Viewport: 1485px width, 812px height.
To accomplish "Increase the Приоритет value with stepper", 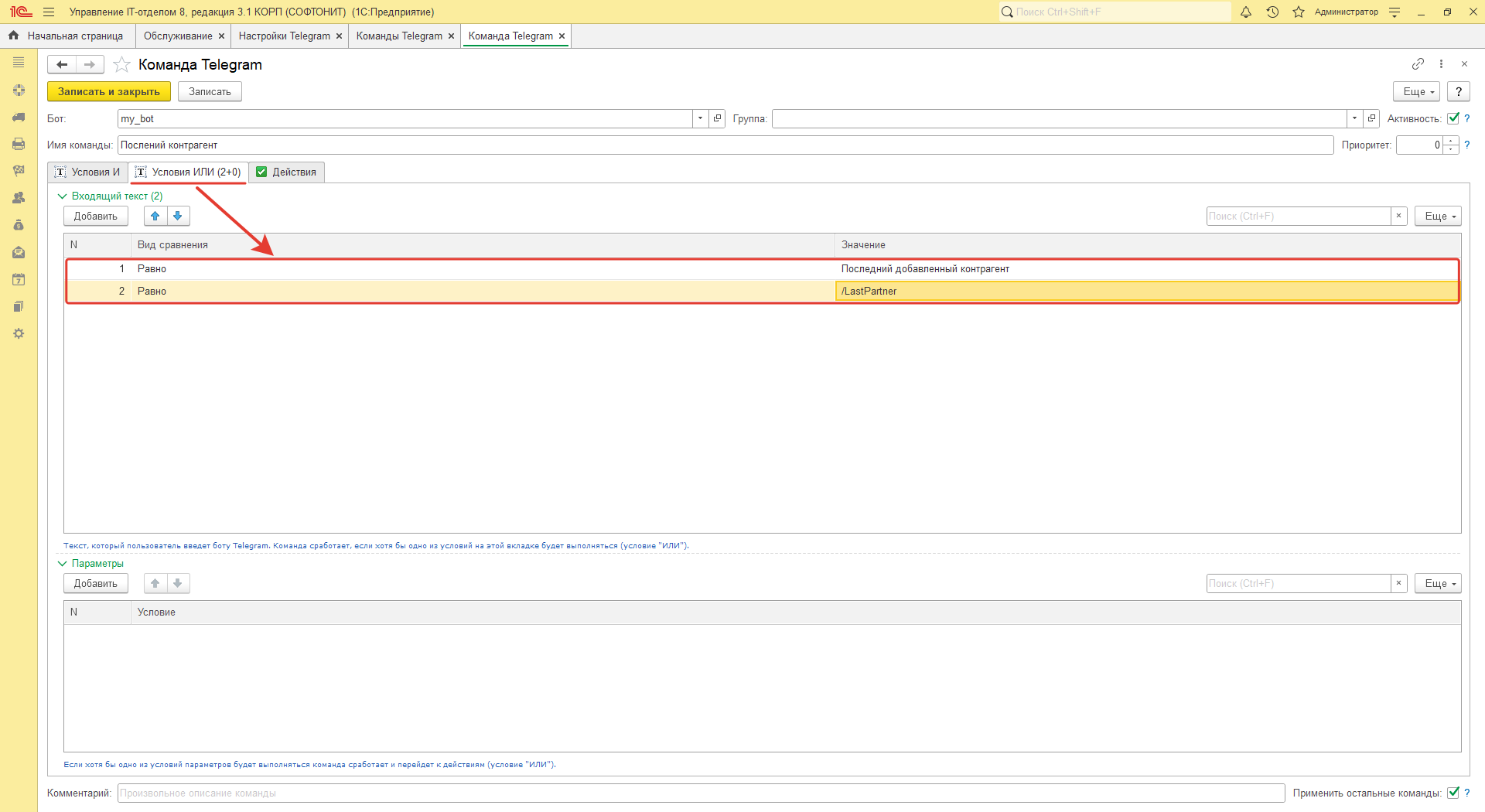I will pyautogui.click(x=1451, y=141).
